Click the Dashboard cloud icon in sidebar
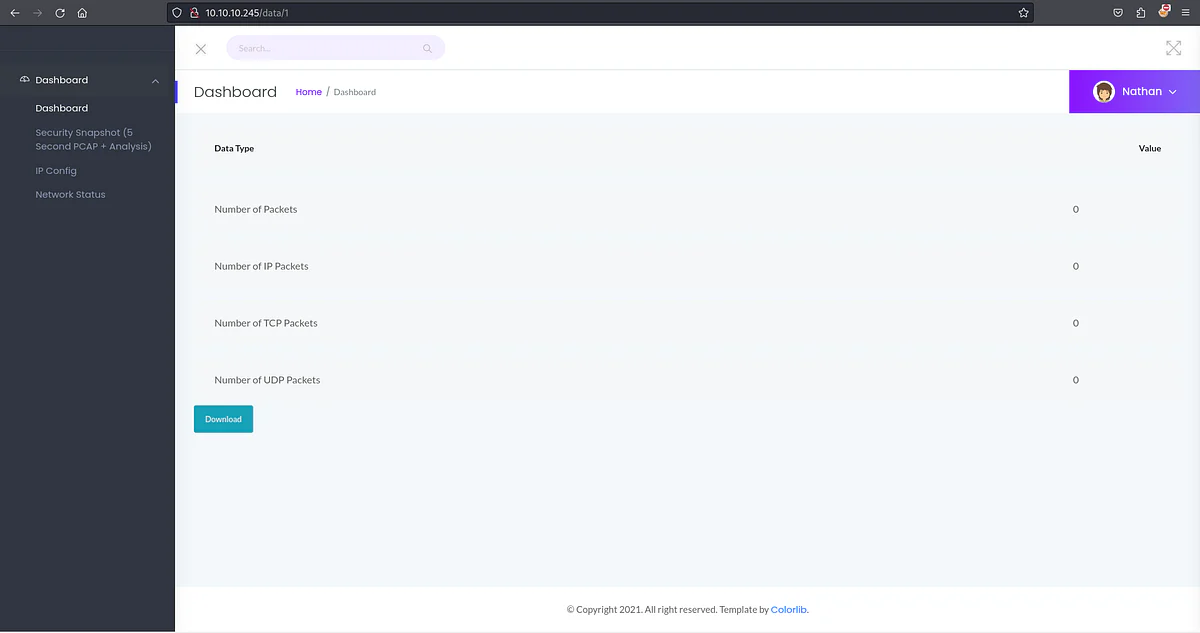Image resolution: width=1200 pixels, height=633 pixels. [x=25, y=80]
